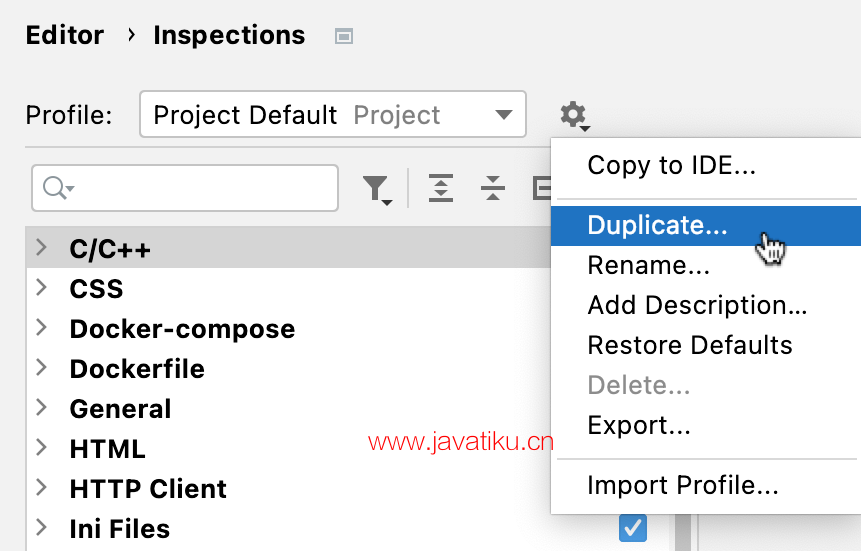Expand the Docker-compose tree node
The height and width of the screenshot is (551, 861).
pos(42,327)
